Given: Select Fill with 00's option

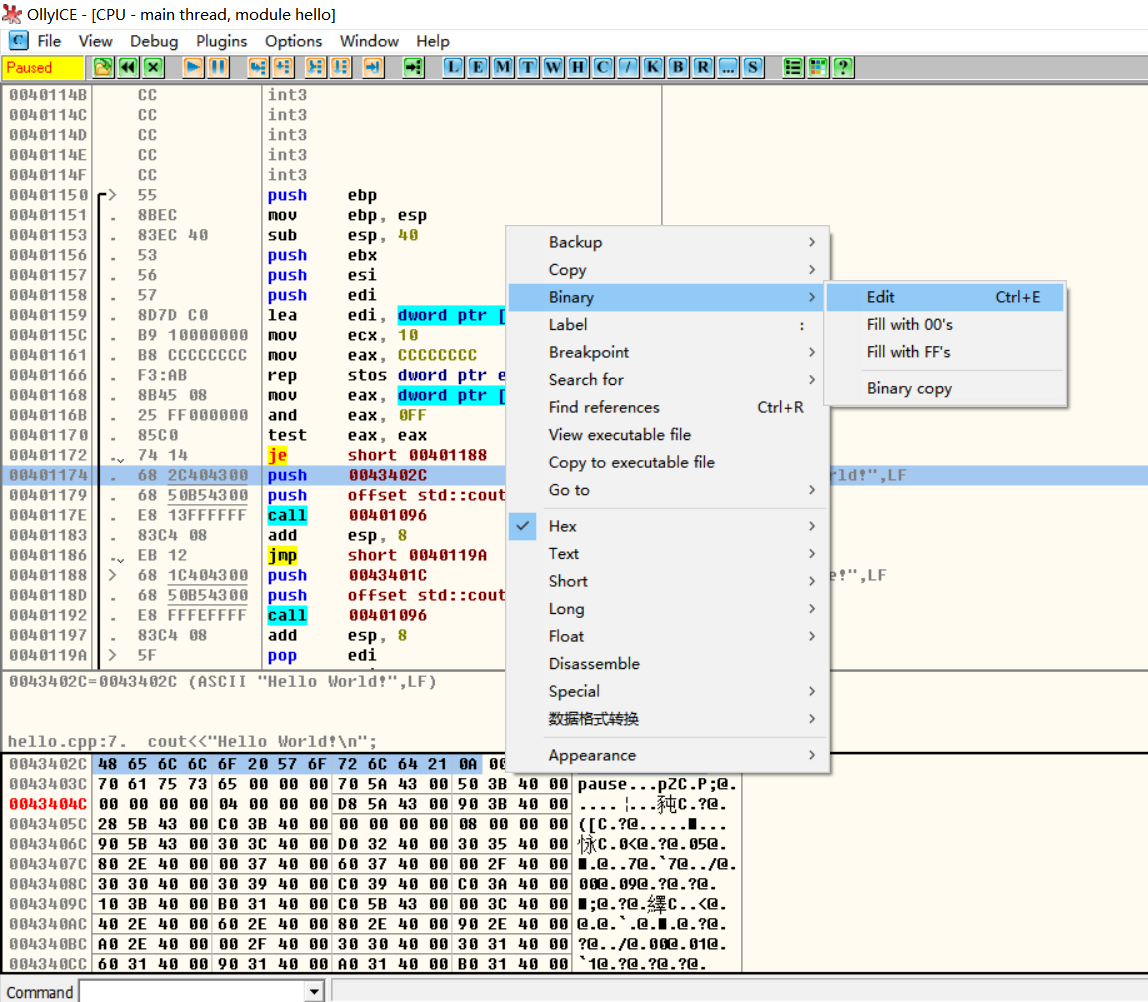Looking at the screenshot, I should coord(909,324).
